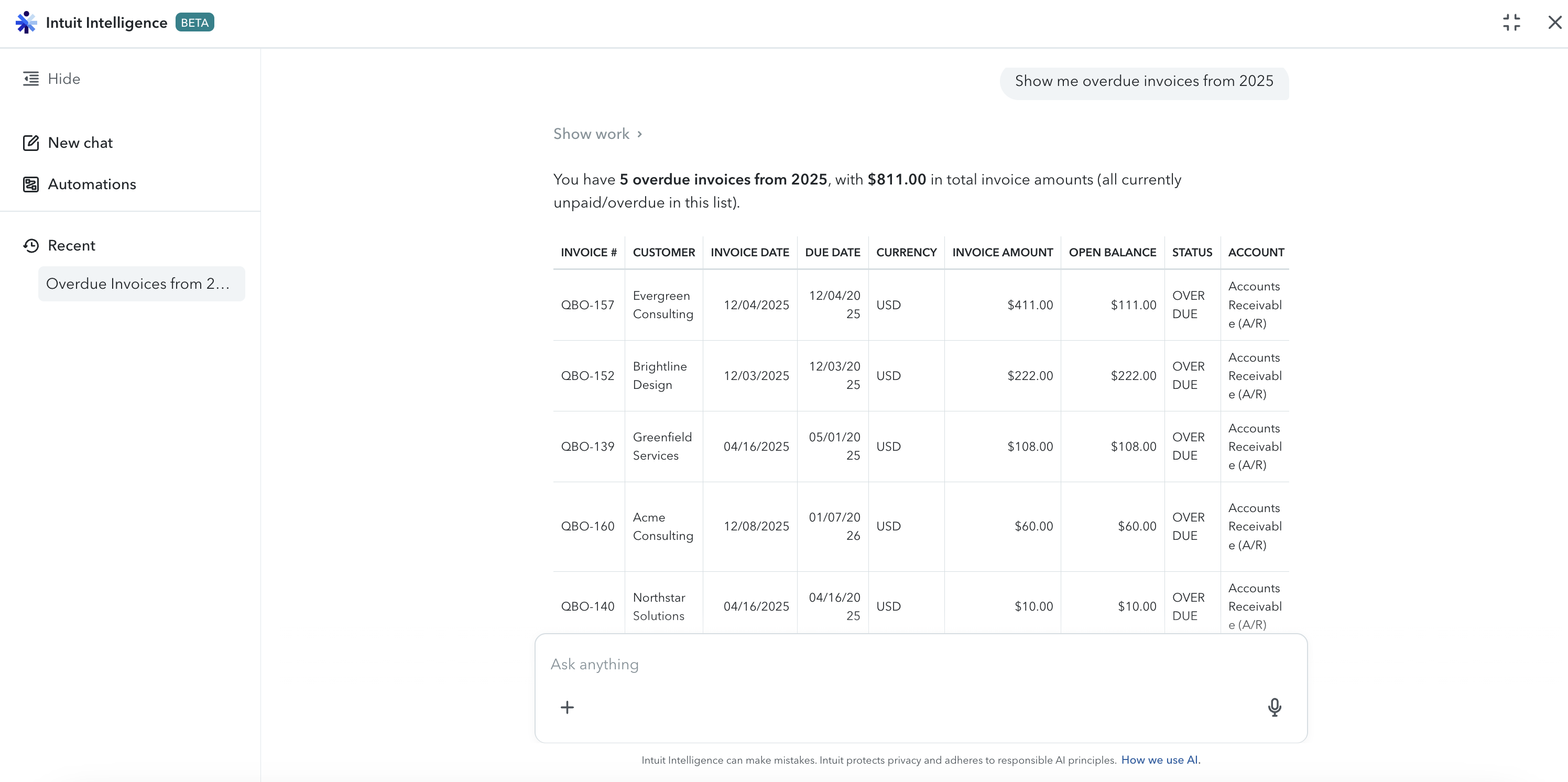The height and width of the screenshot is (782, 1568).
Task: Click the BETA badge
Action: pos(195,23)
